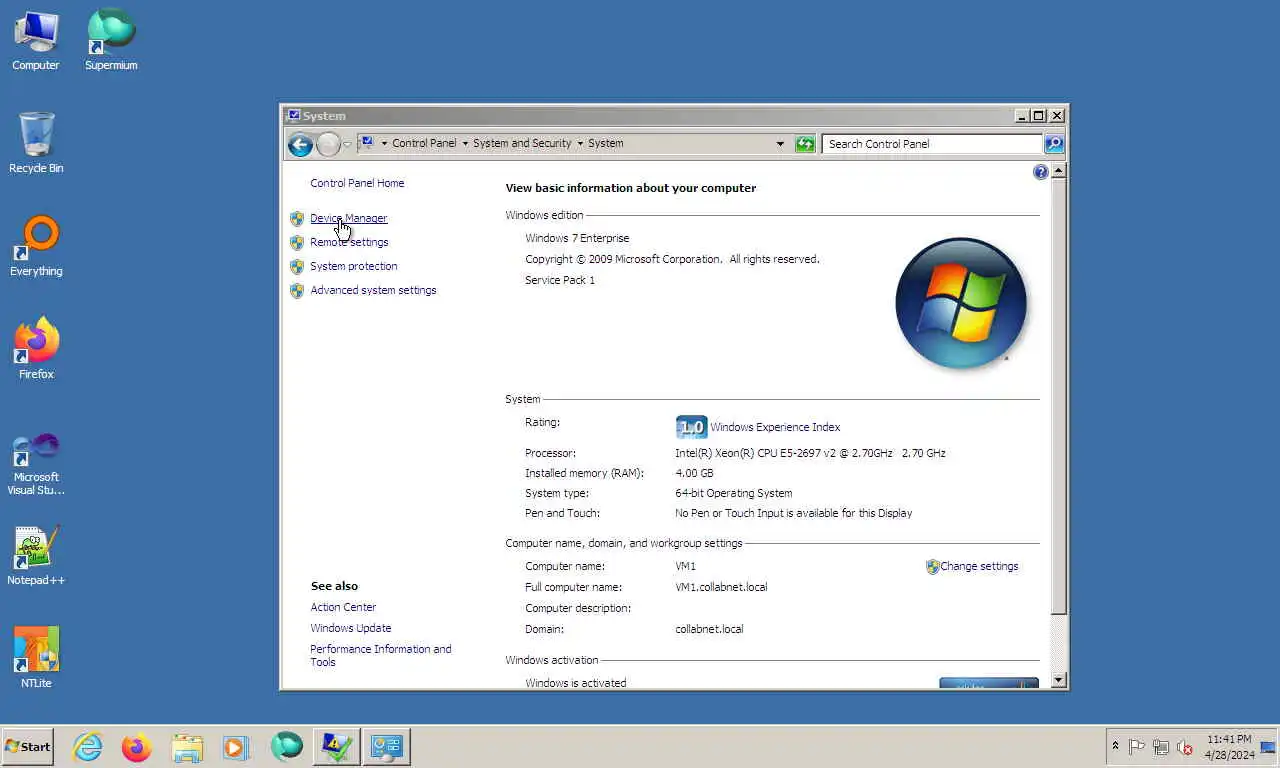
Task: Click the scrollbar up arrow
Action: (1058, 171)
